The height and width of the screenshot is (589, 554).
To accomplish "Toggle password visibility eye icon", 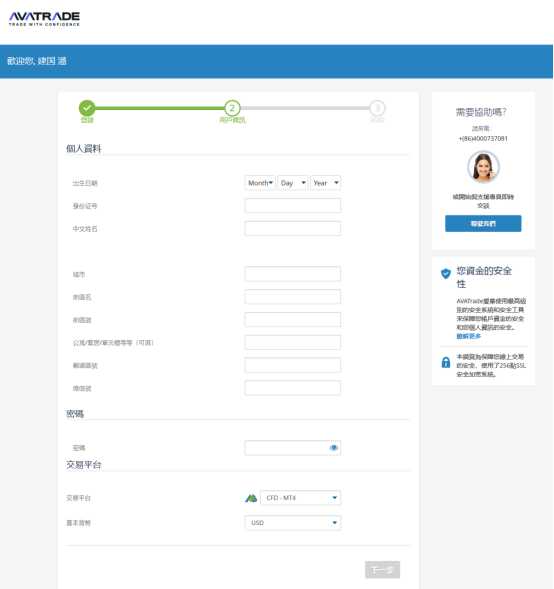I will pos(334,448).
